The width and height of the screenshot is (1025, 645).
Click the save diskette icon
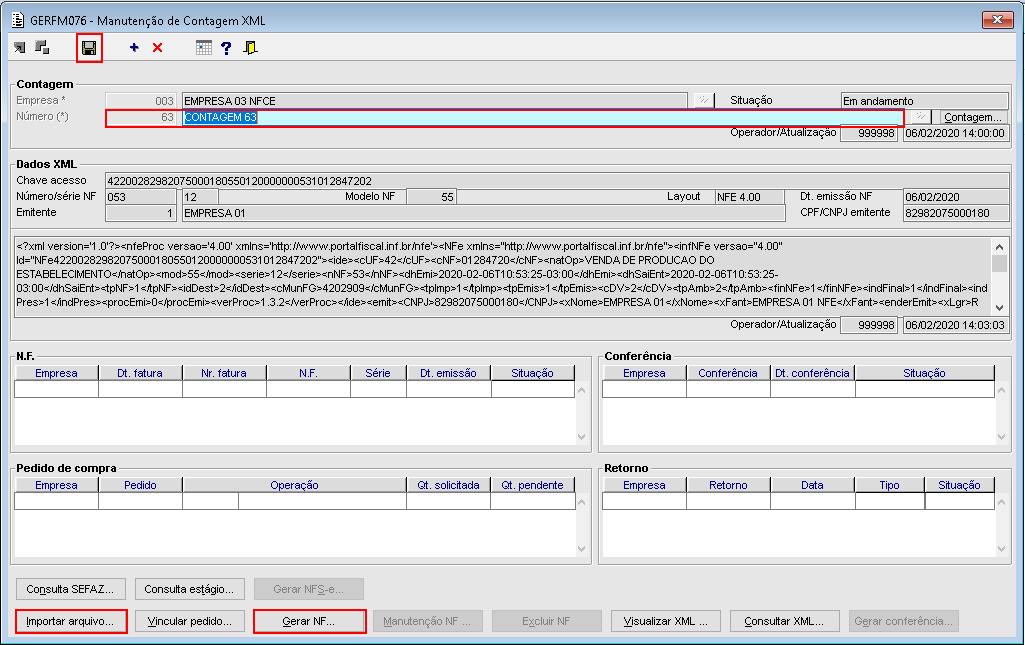point(89,48)
